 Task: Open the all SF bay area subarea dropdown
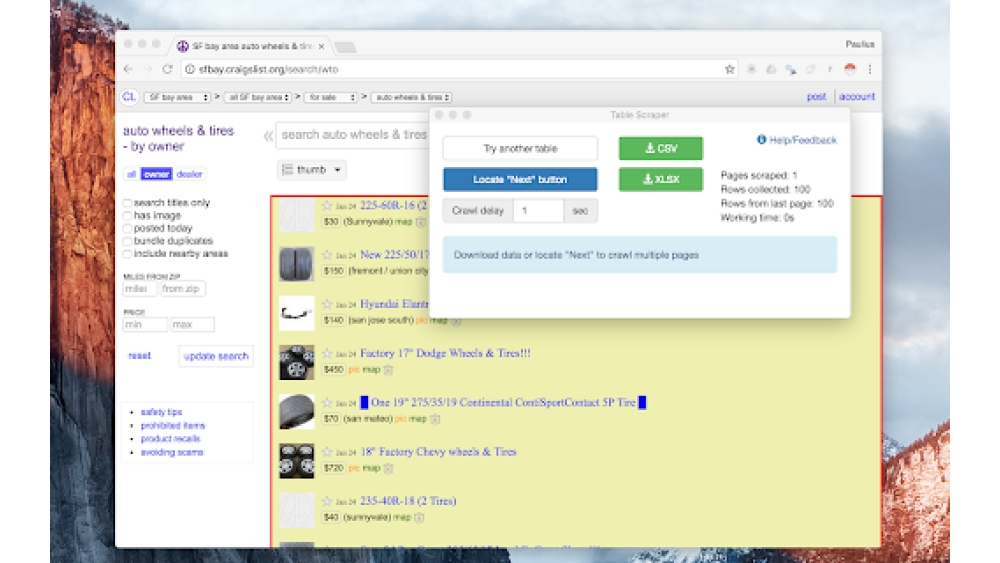258,97
